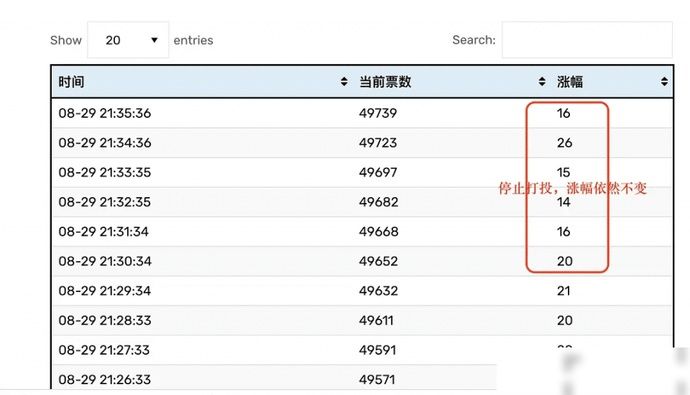
Task: Click 涨幅 value 21
Action: point(564,291)
